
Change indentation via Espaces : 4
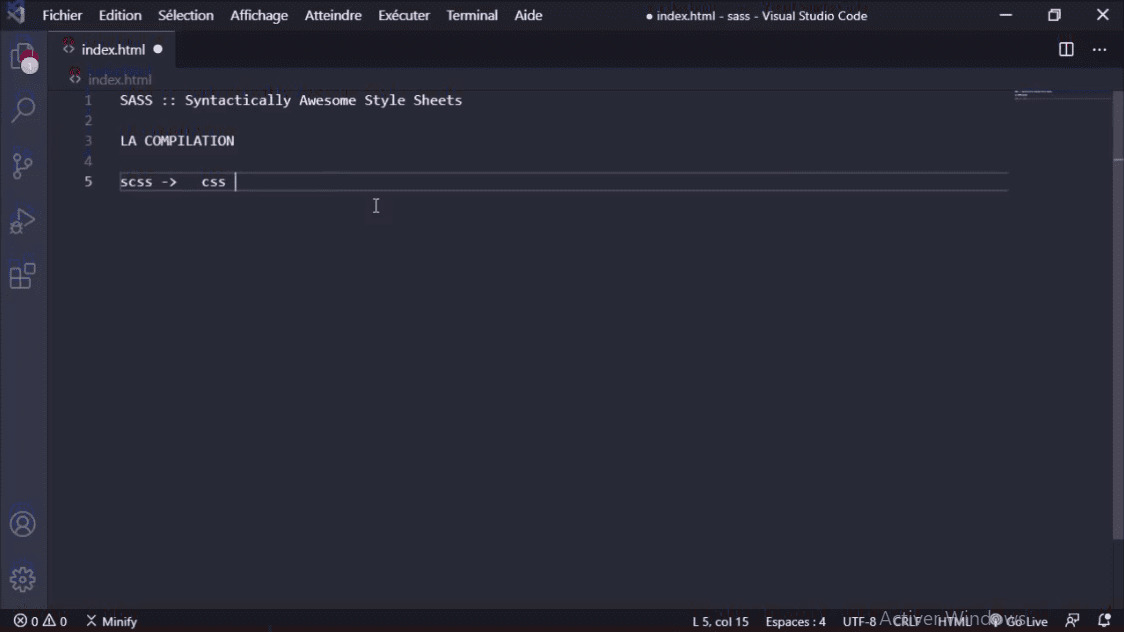point(795,621)
